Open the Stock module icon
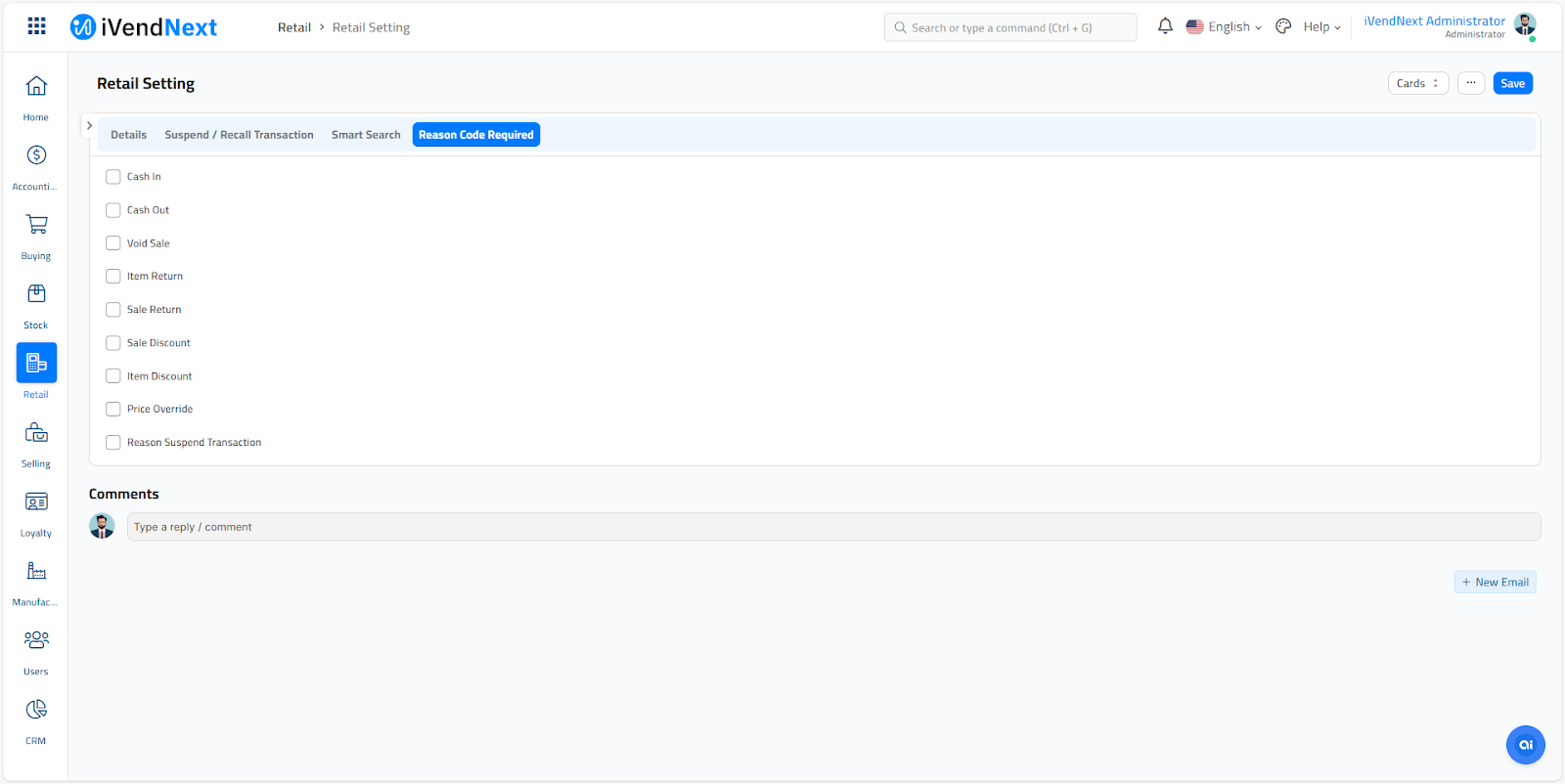This screenshot has width=1565, height=784. (x=36, y=294)
